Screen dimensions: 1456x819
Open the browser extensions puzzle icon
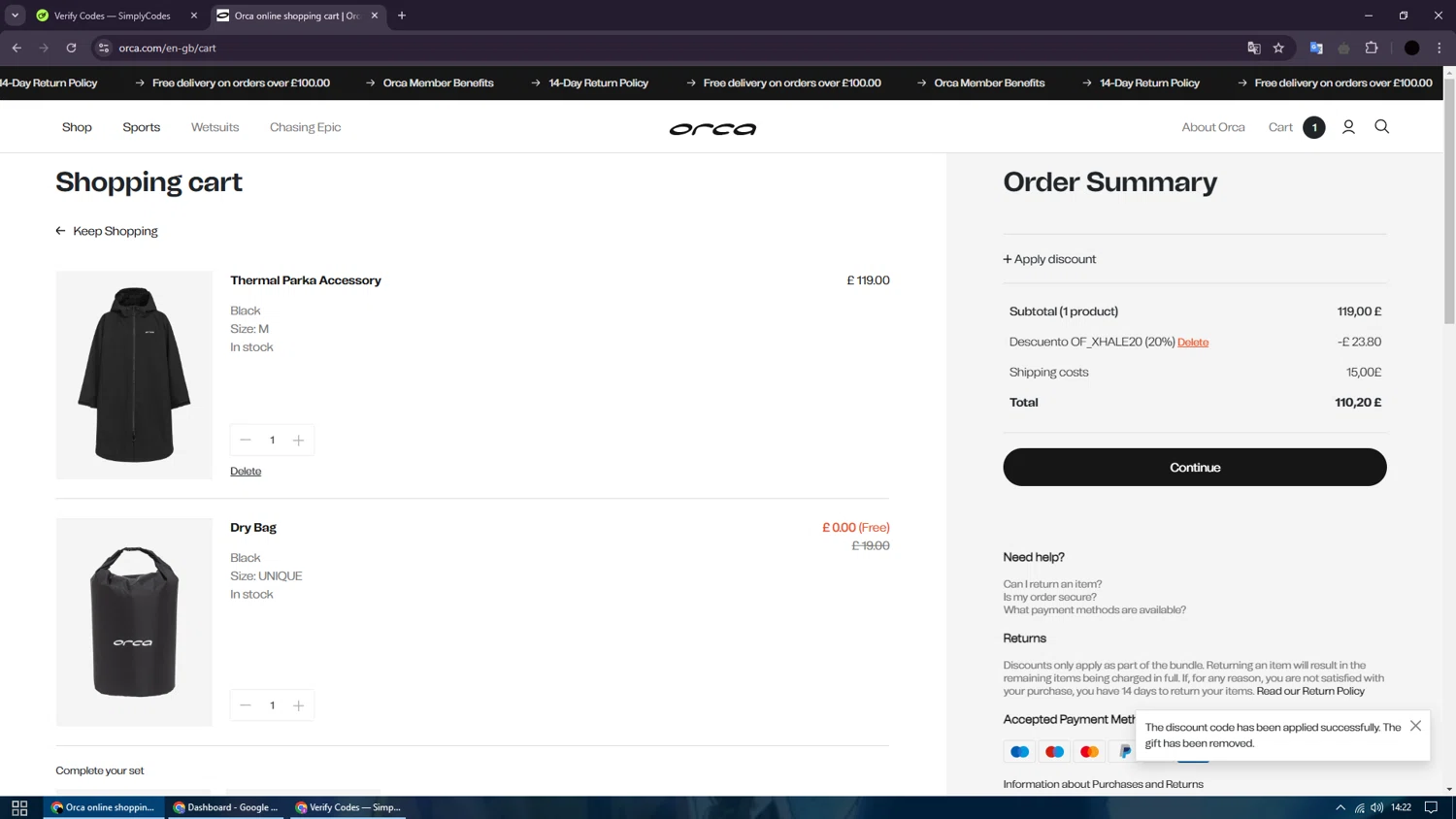tap(1372, 48)
